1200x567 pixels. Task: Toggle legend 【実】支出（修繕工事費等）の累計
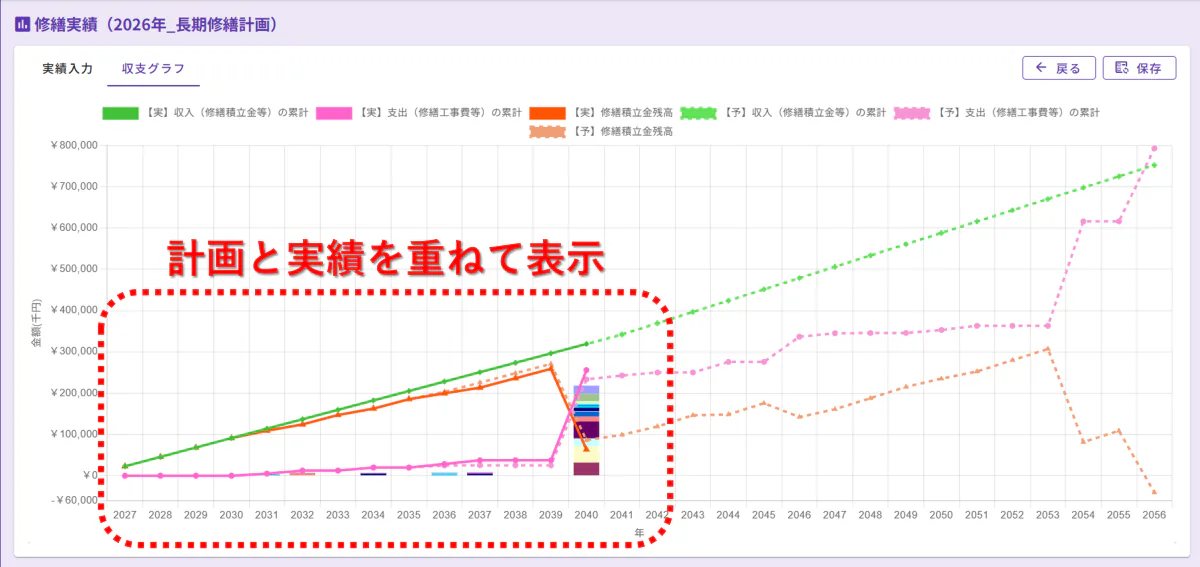click(x=419, y=113)
